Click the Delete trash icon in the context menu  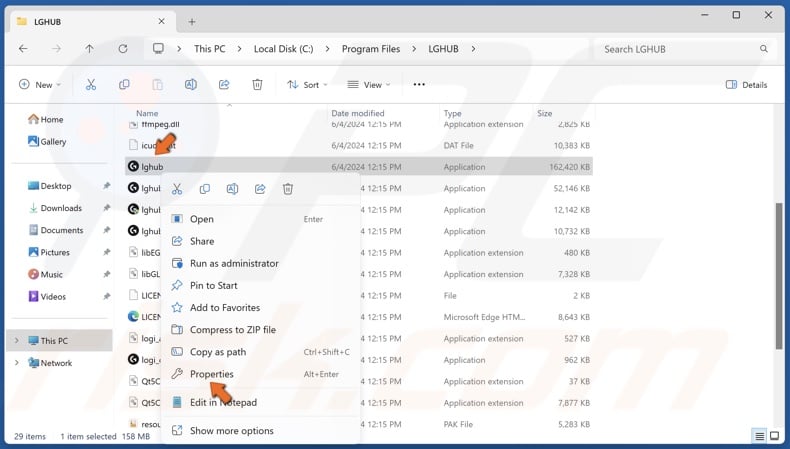288,189
